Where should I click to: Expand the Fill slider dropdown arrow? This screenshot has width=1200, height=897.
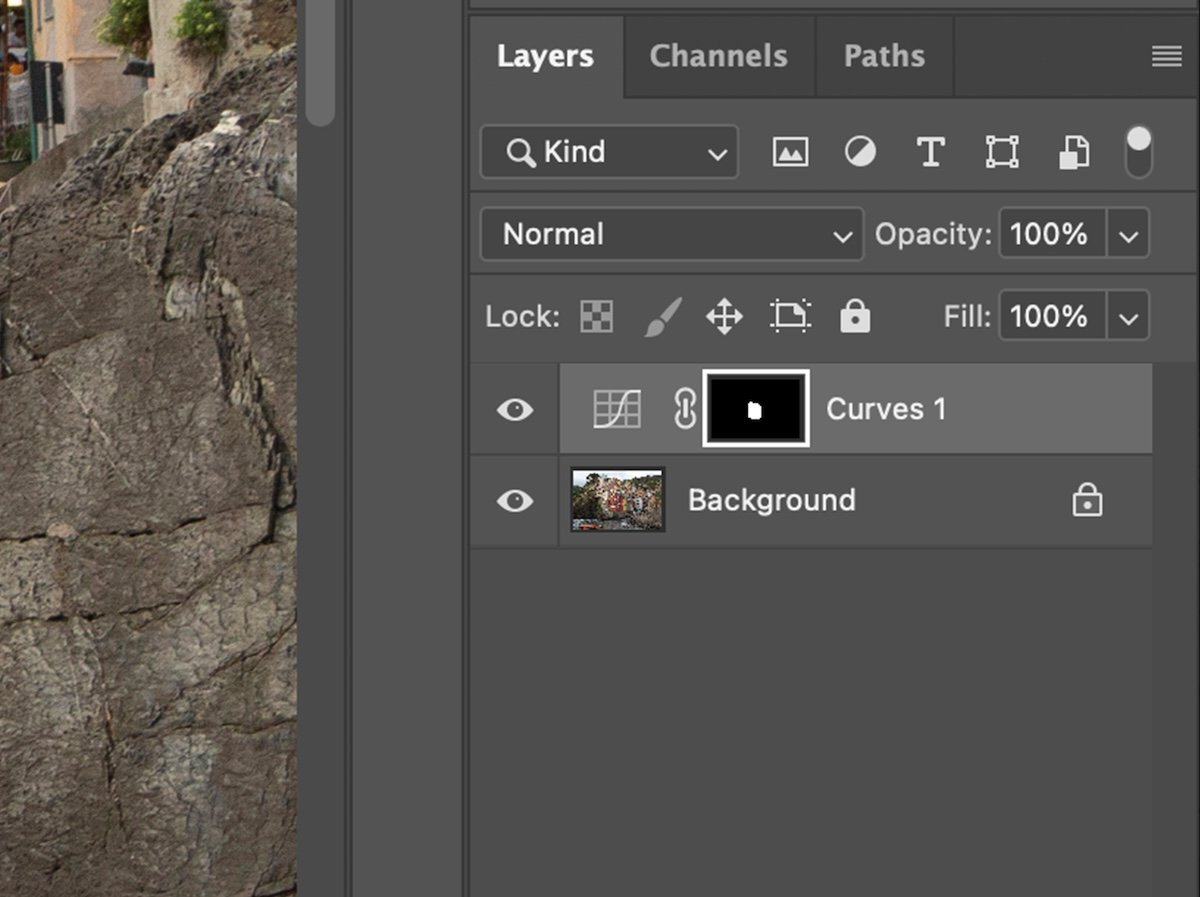[x=1128, y=318]
